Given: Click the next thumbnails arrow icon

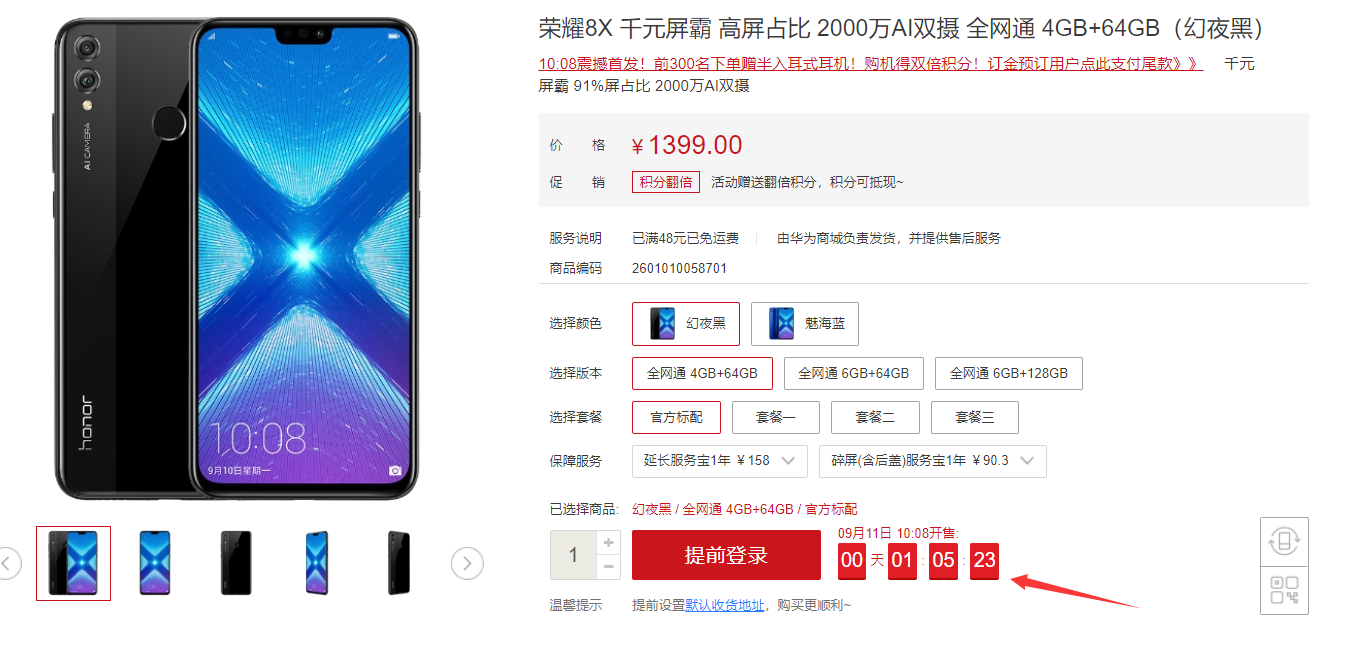Looking at the screenshot, I should (467, 564).
